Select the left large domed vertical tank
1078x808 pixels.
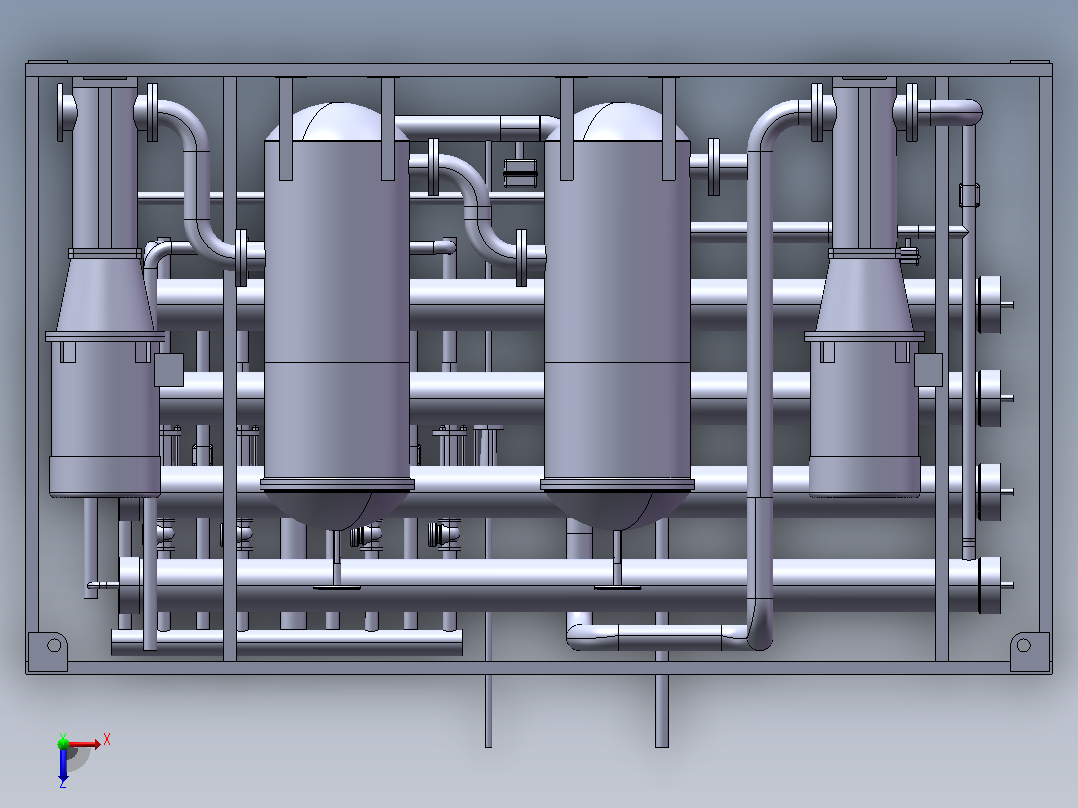click(337, 316)
